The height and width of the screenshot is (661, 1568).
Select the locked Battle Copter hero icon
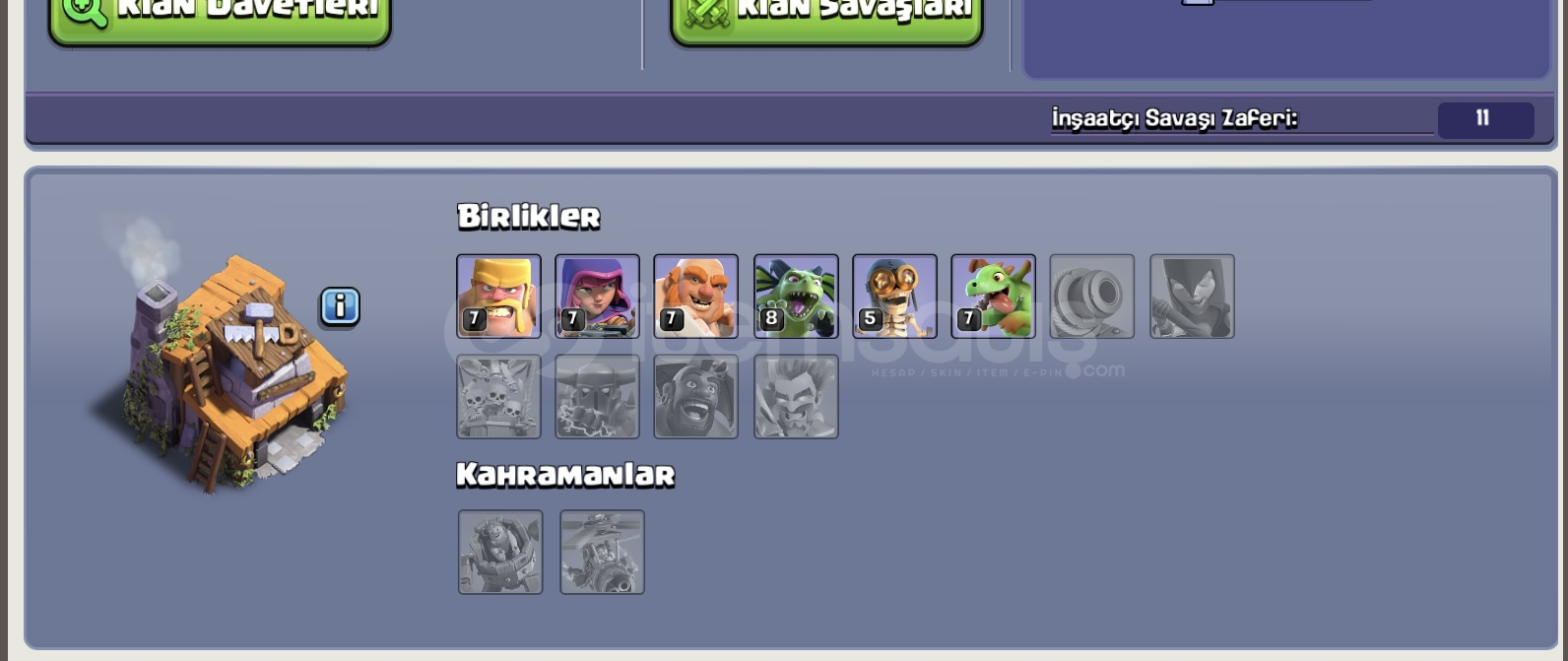(602, 552)
